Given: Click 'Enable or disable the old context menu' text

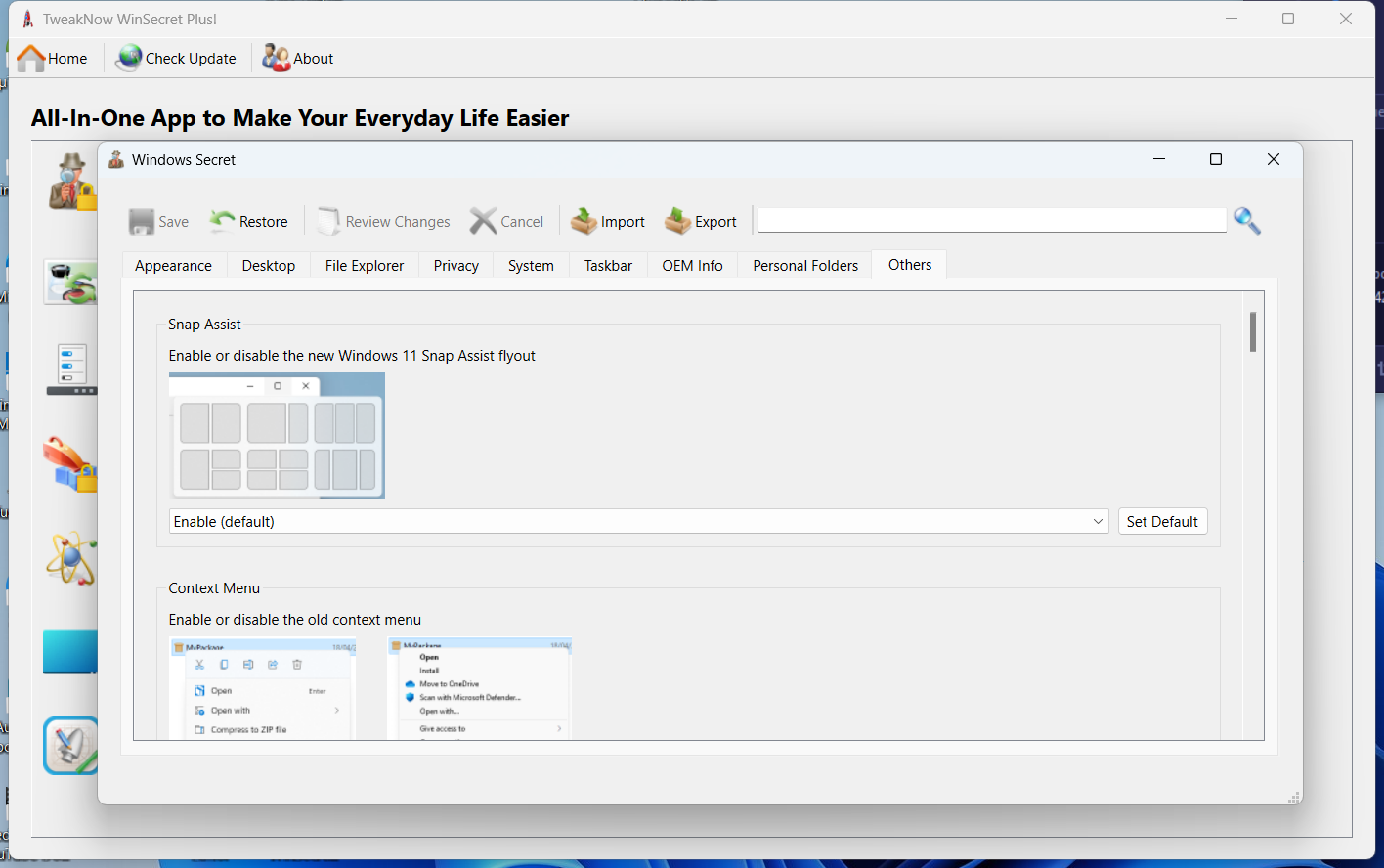Looking at the screenshot, I should [295, 620].
